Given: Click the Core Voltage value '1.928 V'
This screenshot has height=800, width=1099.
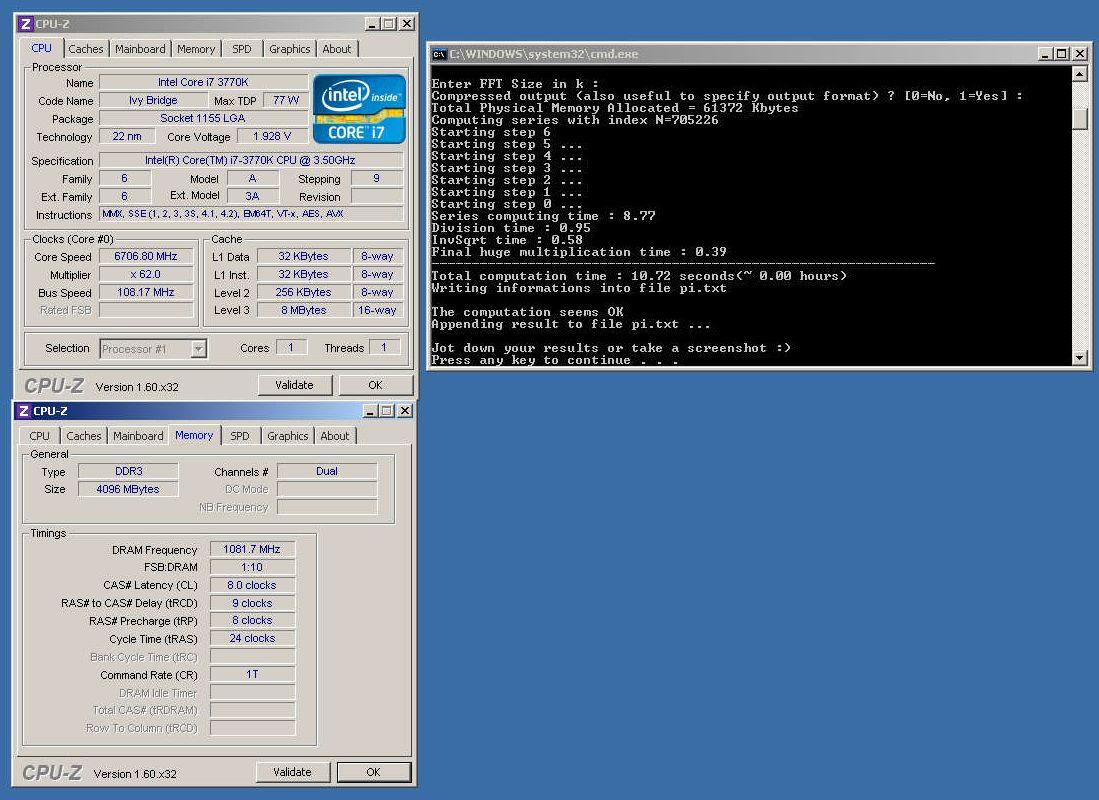Looking at the screenshot, I should [x=272, y=136].
